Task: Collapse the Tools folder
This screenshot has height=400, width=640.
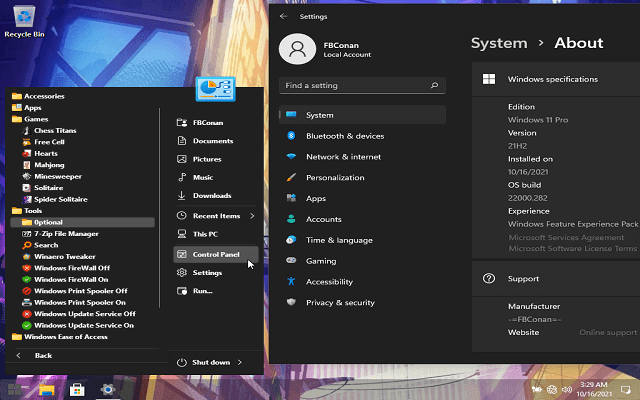Action: 27,211
